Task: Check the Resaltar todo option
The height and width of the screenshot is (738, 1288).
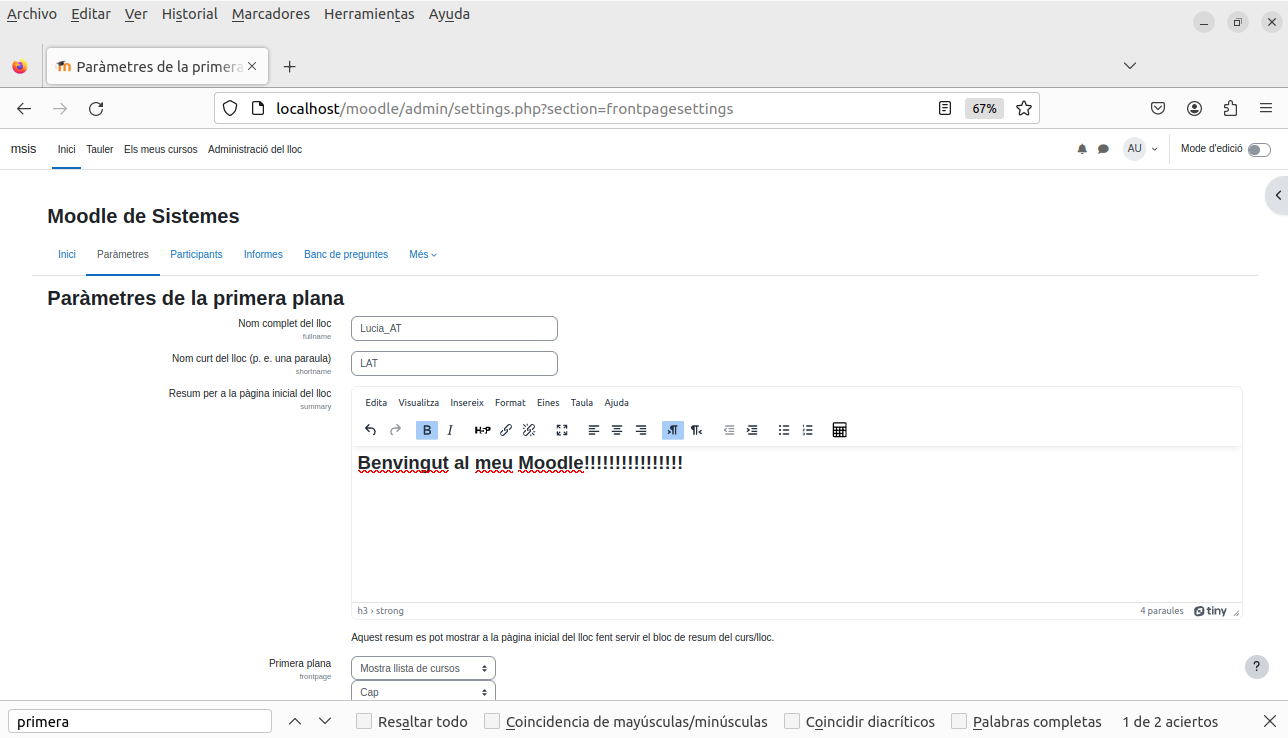Action: point(364,721)
